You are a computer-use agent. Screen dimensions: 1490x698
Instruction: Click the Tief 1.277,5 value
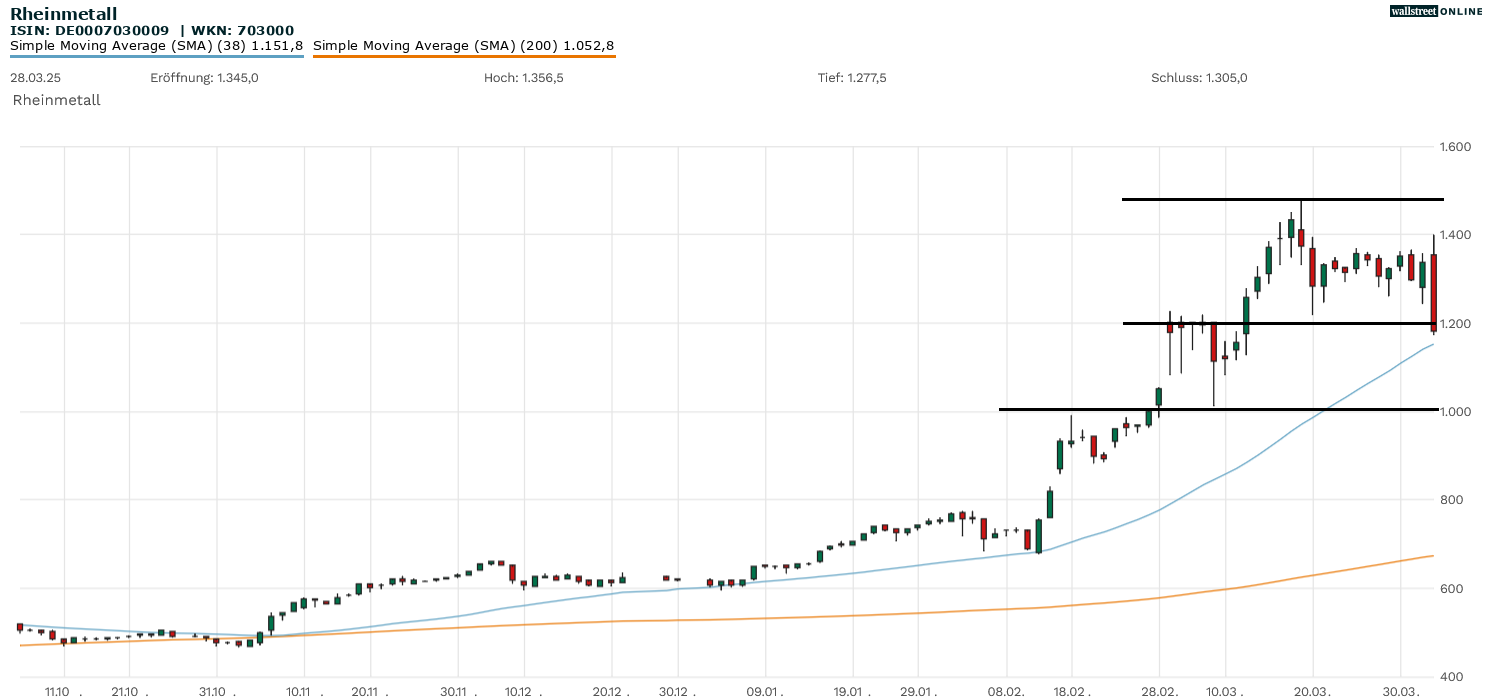point(852,78)
